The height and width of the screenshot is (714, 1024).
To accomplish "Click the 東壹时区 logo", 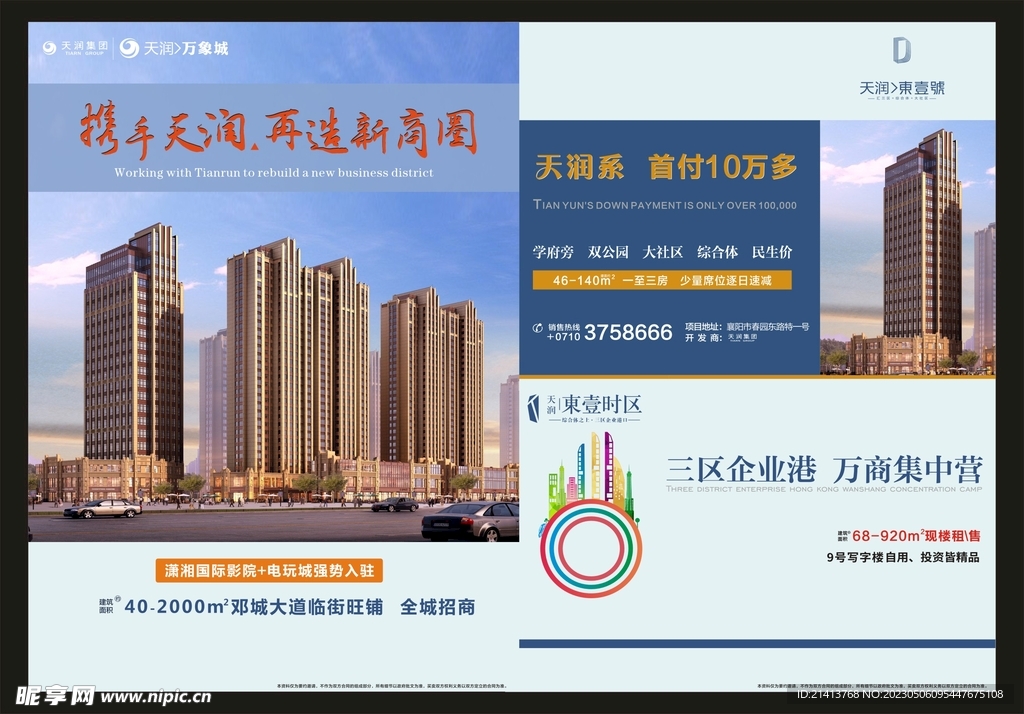I will tap(584, 409).
